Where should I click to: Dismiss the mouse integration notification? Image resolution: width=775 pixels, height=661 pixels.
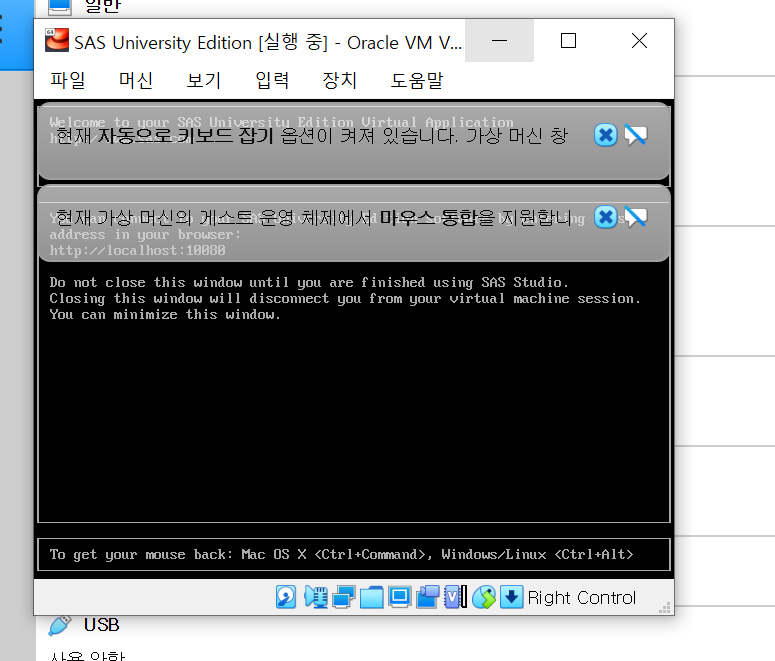click(x=605, y=217)
